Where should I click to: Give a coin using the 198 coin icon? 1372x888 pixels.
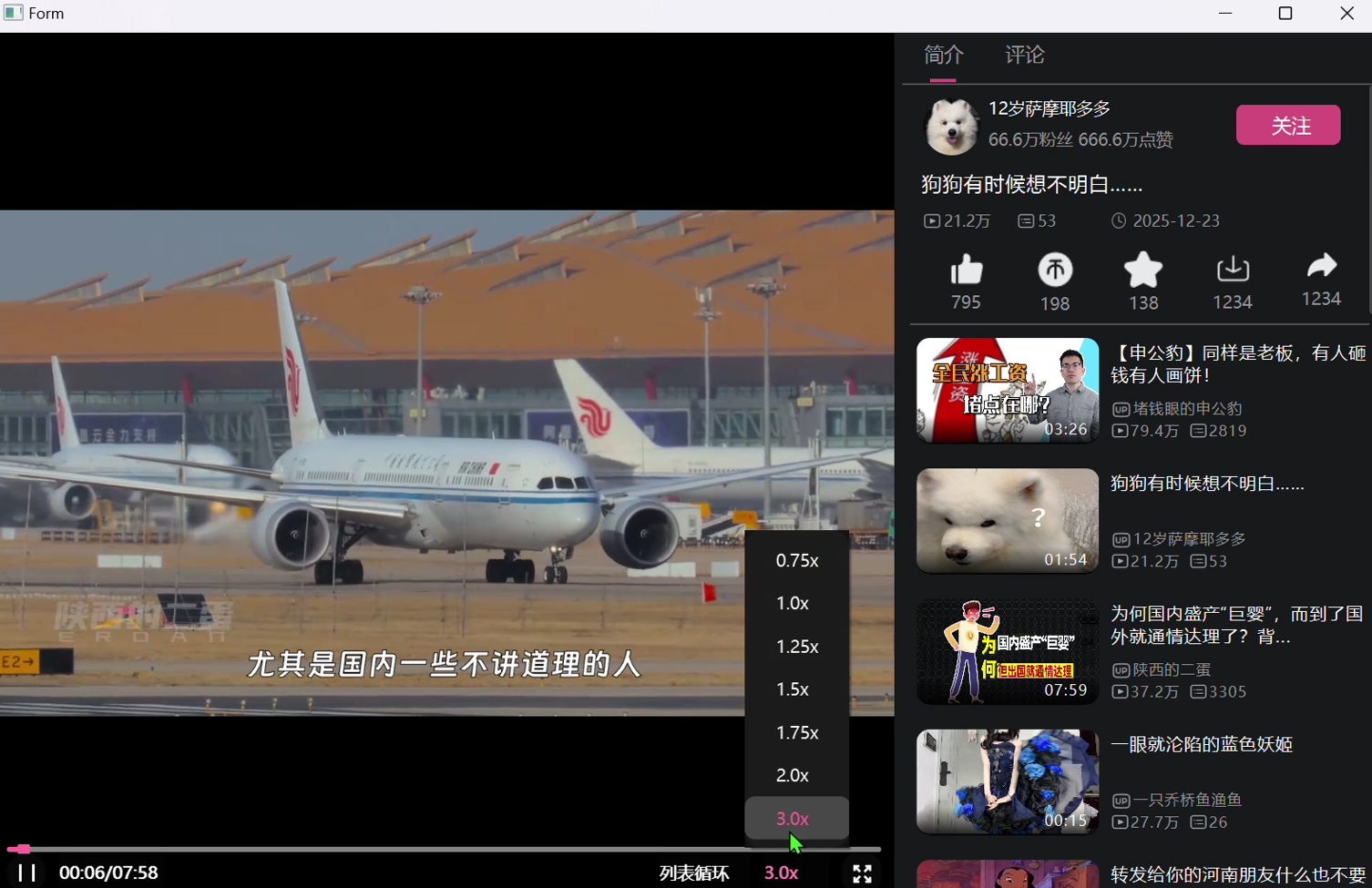pos(1055,270)
